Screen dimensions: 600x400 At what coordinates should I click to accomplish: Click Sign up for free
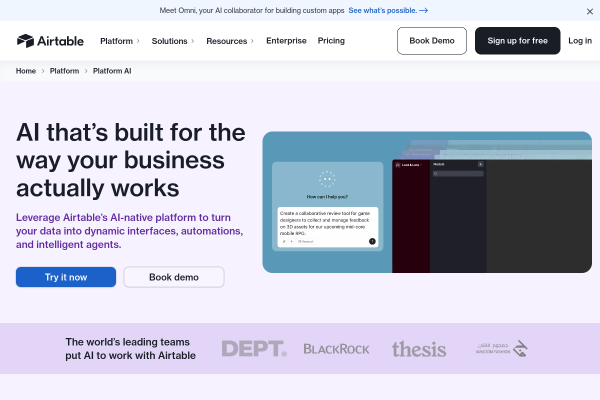coord(517,41)
